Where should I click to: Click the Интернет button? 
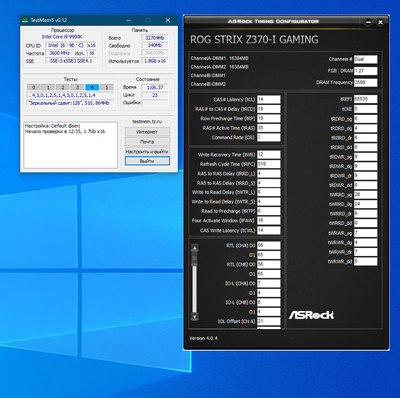[x=147, y=132]
